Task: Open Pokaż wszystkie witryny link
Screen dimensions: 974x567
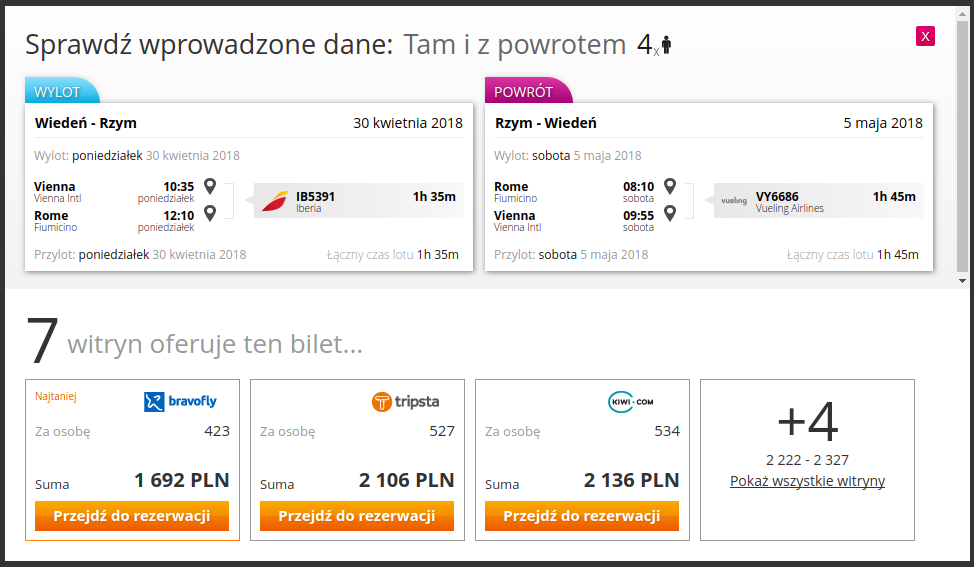Action: 807,481
